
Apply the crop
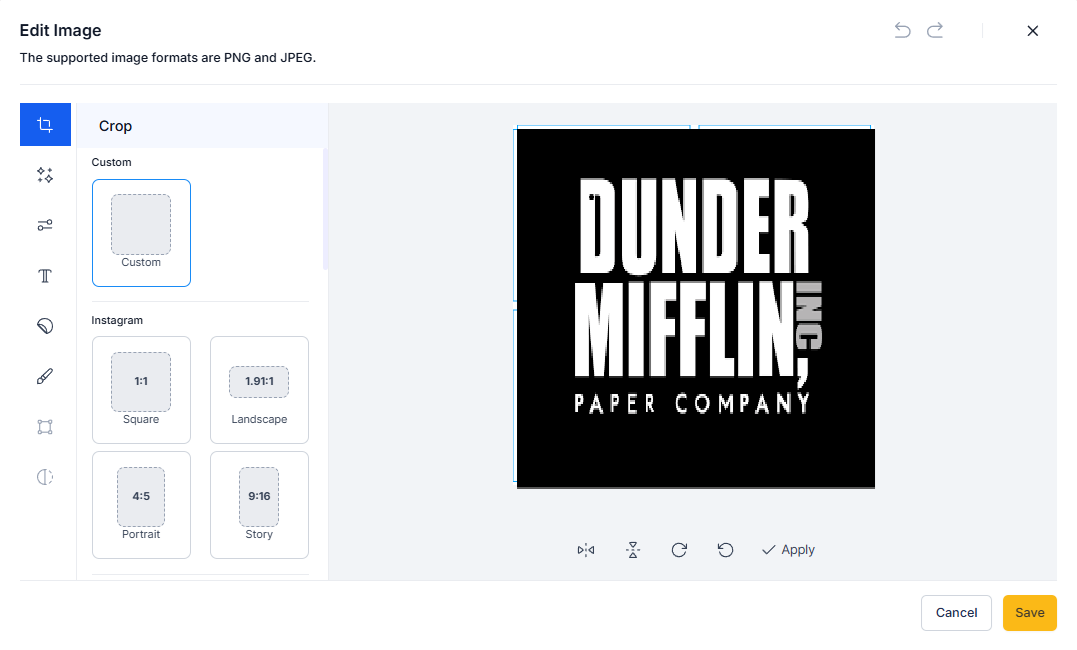789,550
